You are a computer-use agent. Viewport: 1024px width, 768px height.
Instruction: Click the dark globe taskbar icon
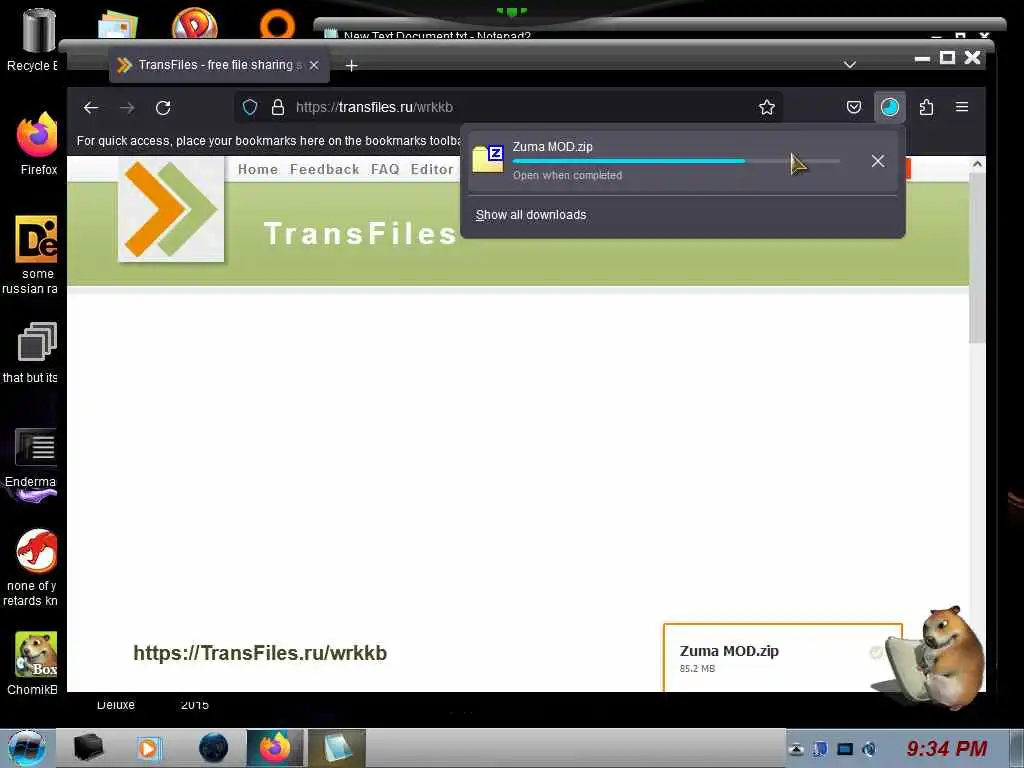point(214,748)
